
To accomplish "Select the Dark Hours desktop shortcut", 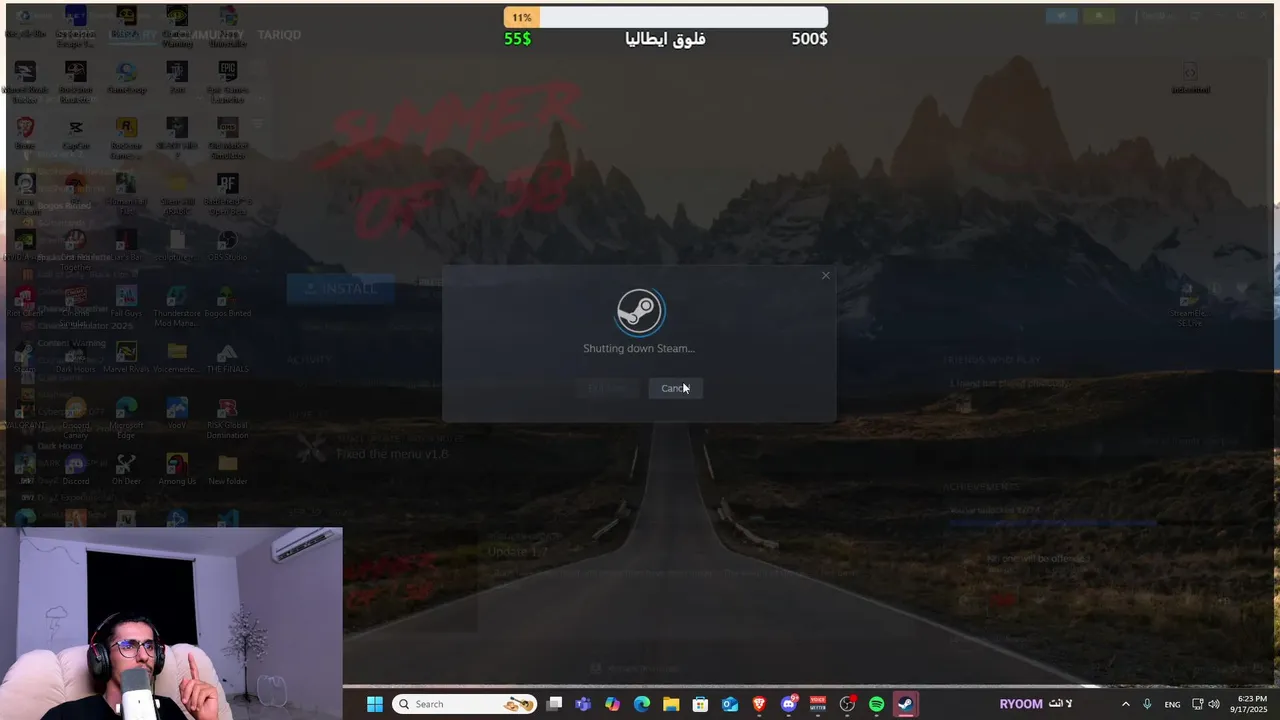I will pyautogui.click(x=76, y=358).
